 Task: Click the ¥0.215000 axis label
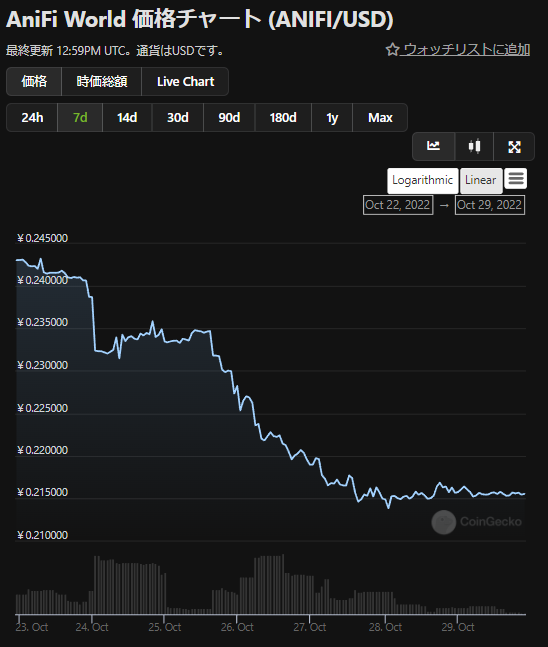[42, 492]
